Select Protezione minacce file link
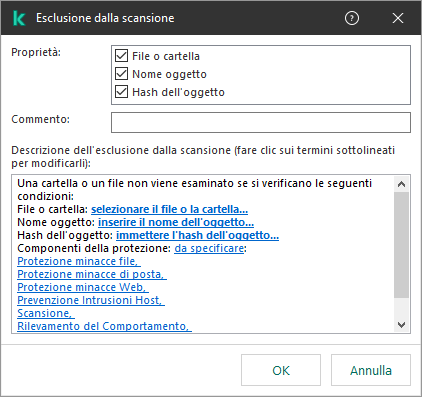The height and width of the screenshot is (397, 422). [79, 261]
